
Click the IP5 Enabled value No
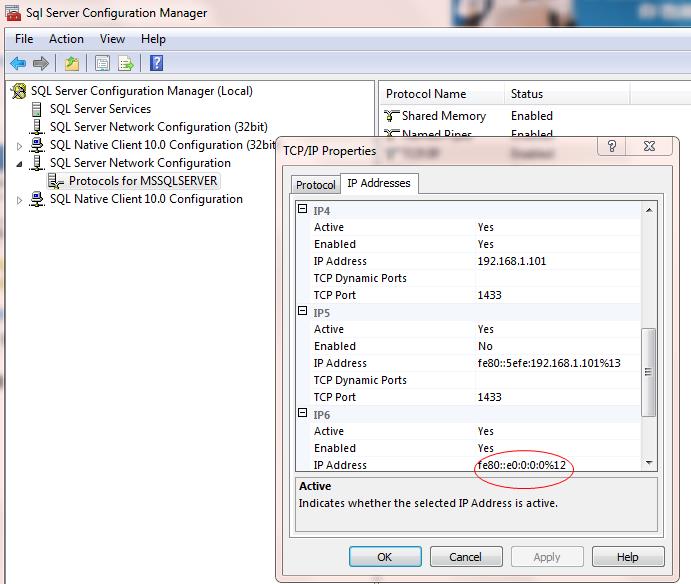click(485, 346)
